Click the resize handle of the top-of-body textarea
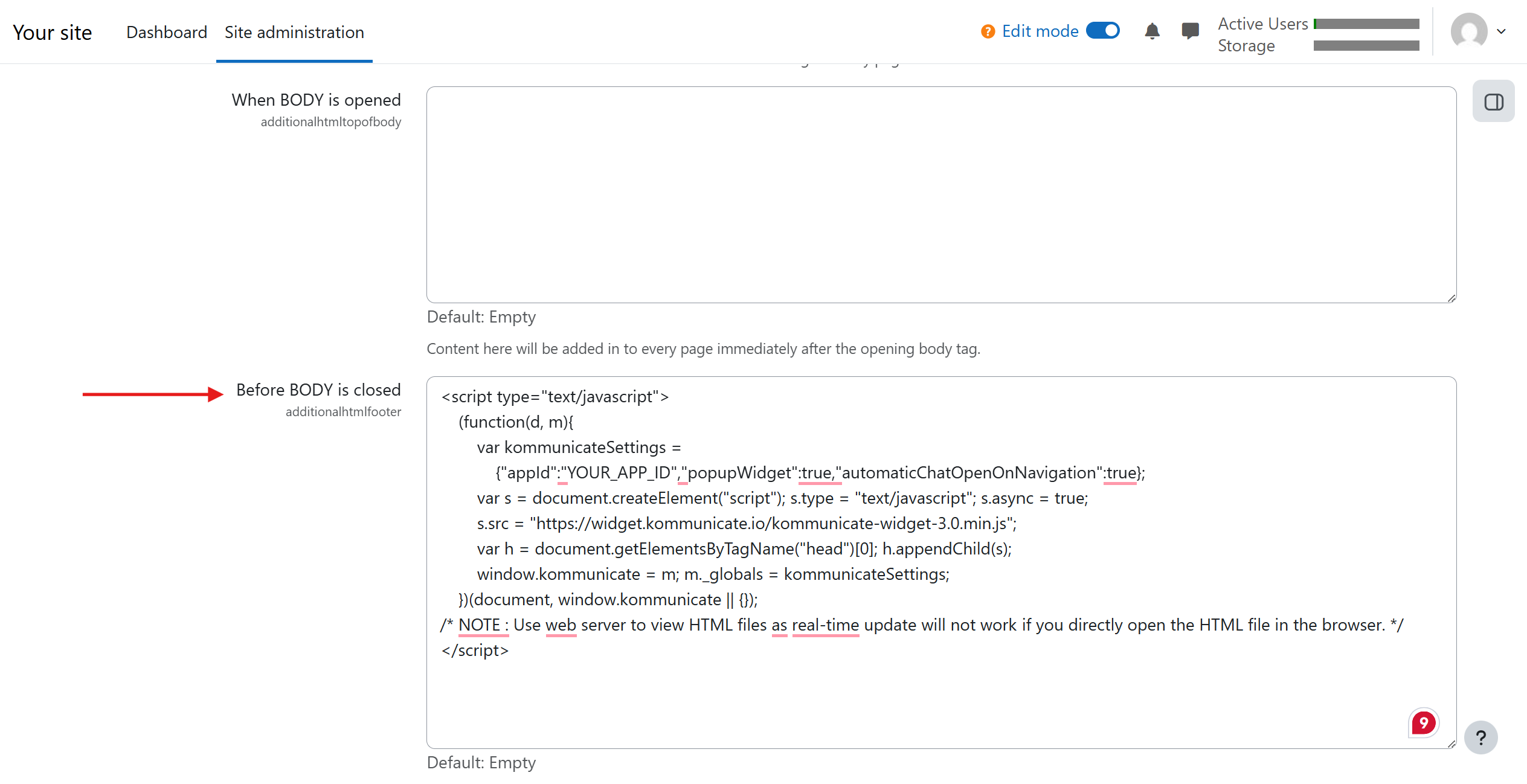Image resolution: width=1527 pixels, height=784 pixels. (x=1451, y=298)
